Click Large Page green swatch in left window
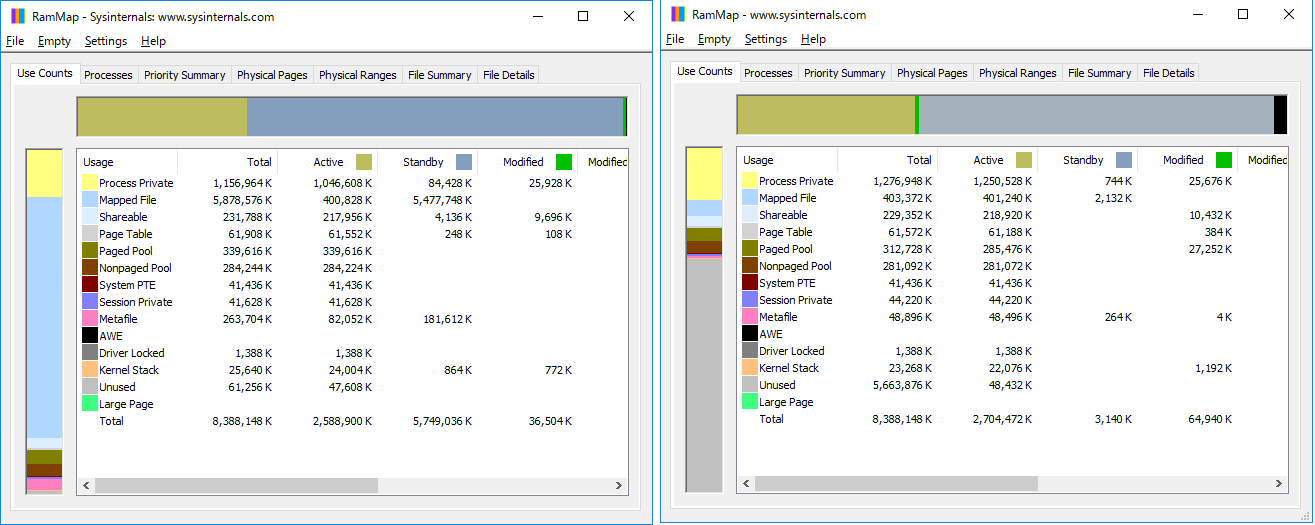 pyautogui.click(x=90, y=404)
